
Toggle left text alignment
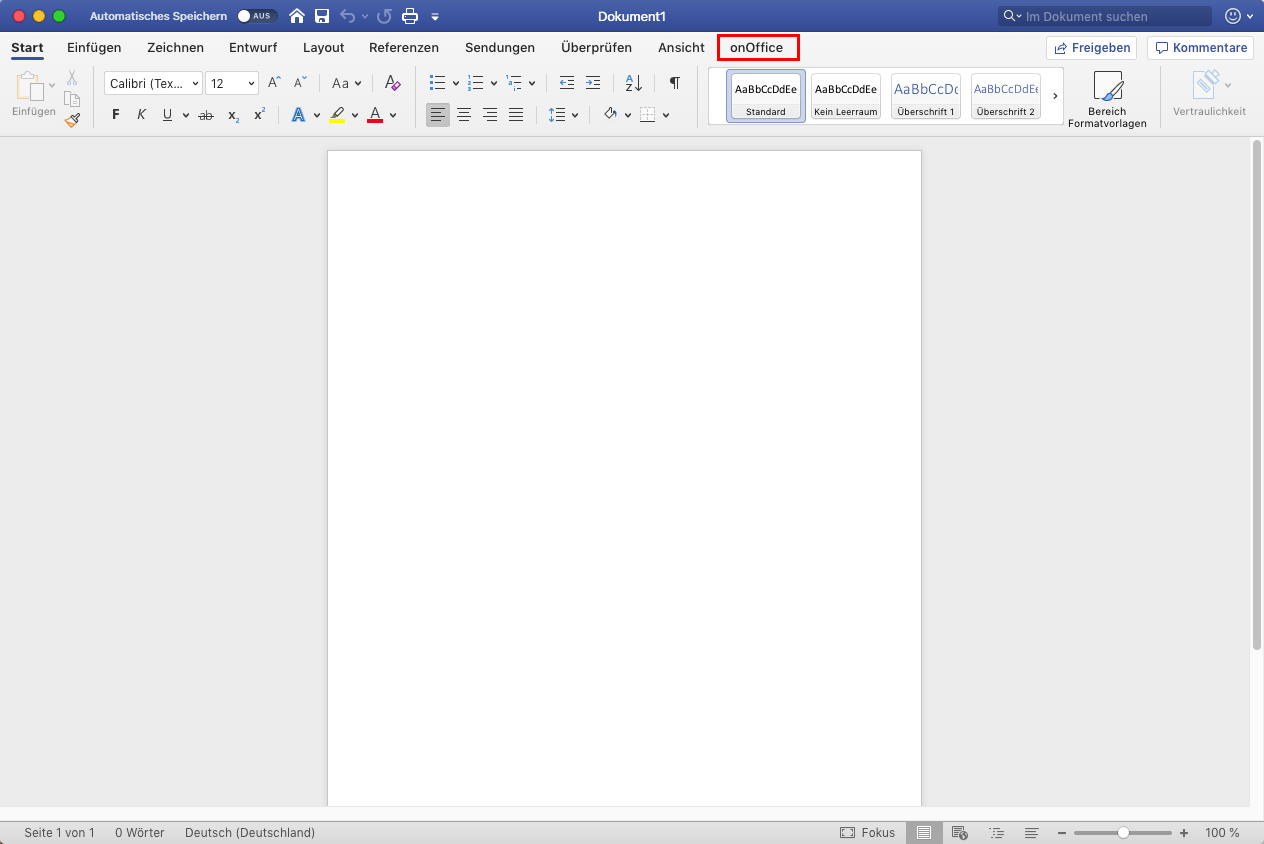click(x=438, y=115)
